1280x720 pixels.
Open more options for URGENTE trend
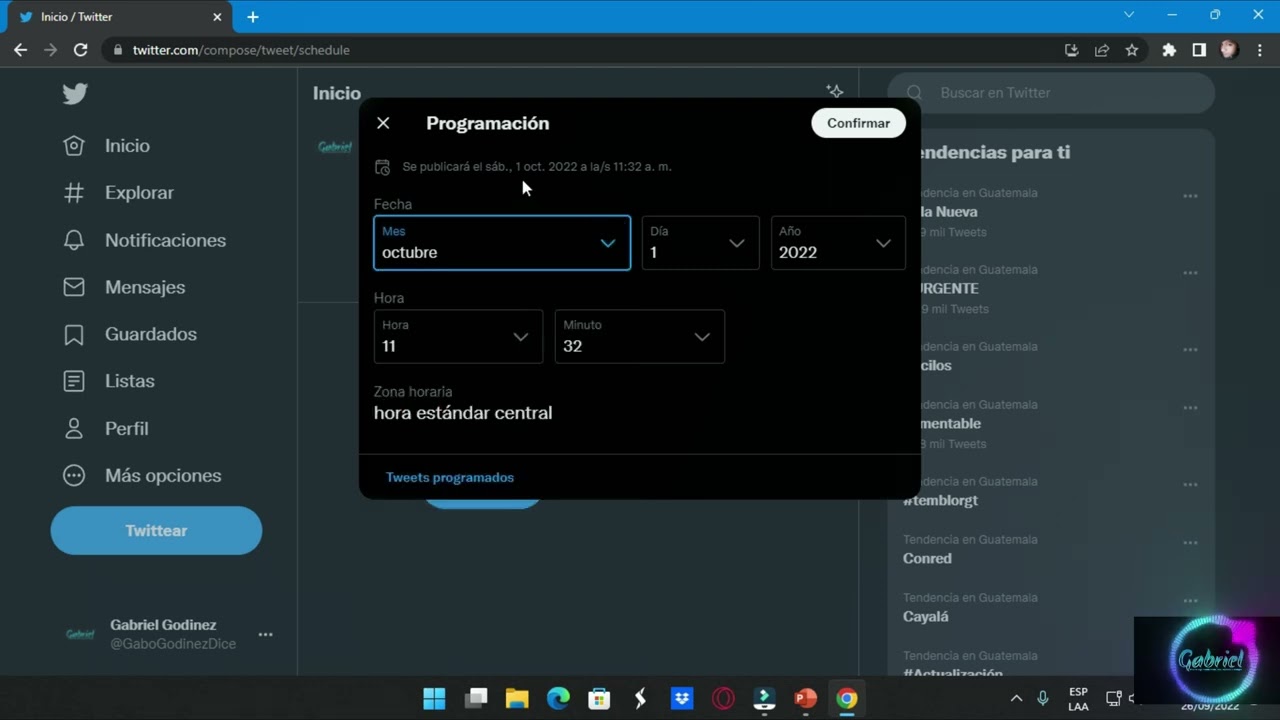click(x=1190, y=273)
